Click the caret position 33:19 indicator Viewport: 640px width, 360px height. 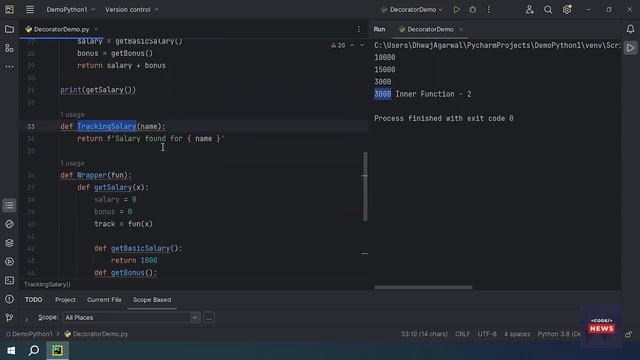[424, 334]
